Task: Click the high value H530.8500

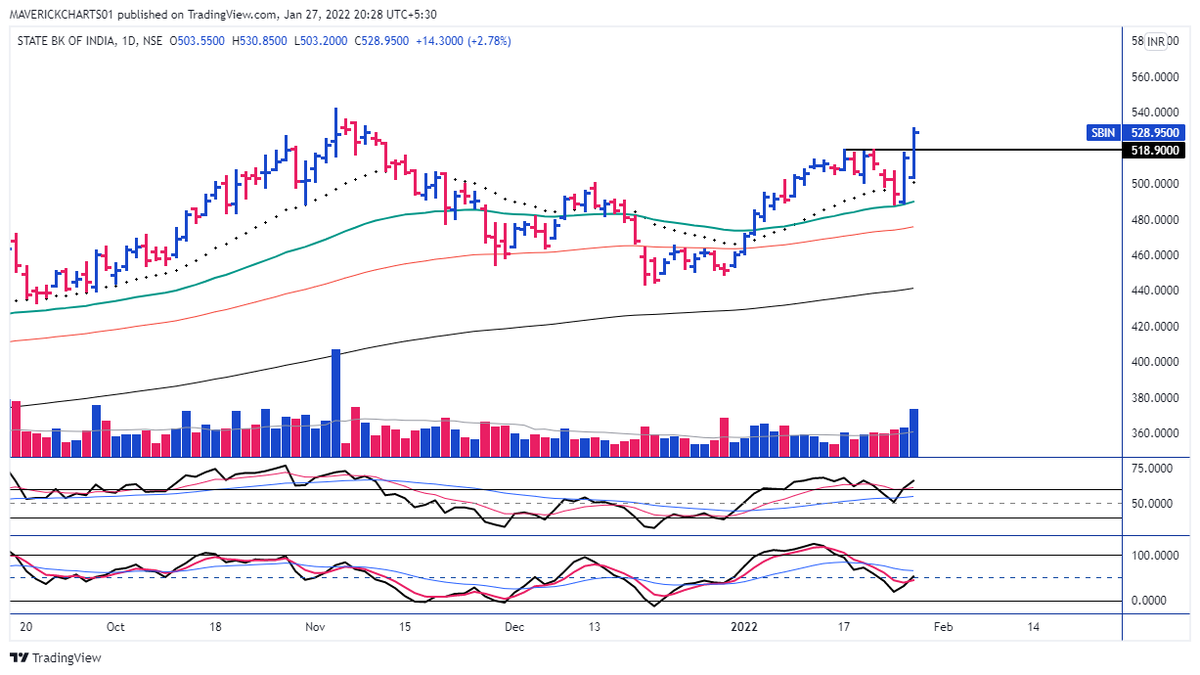Action: [260, 40]
